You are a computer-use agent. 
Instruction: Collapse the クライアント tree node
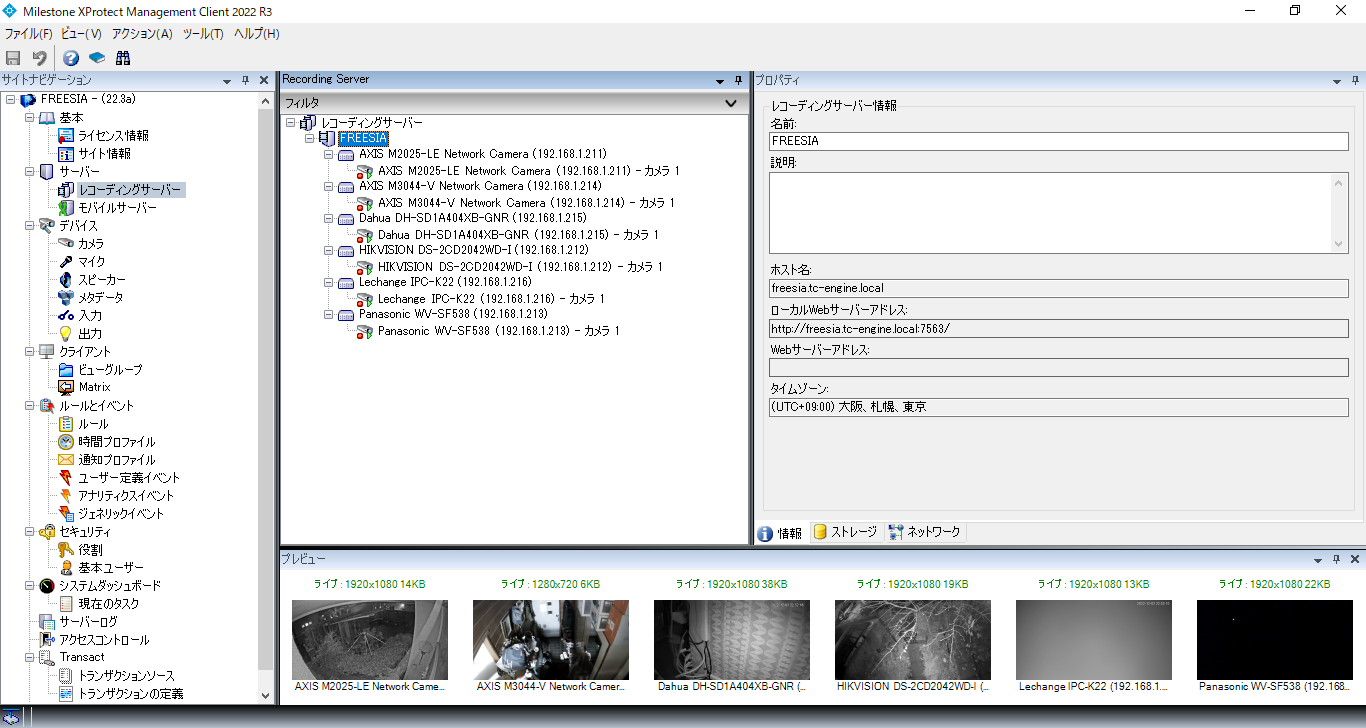(30, 352)
